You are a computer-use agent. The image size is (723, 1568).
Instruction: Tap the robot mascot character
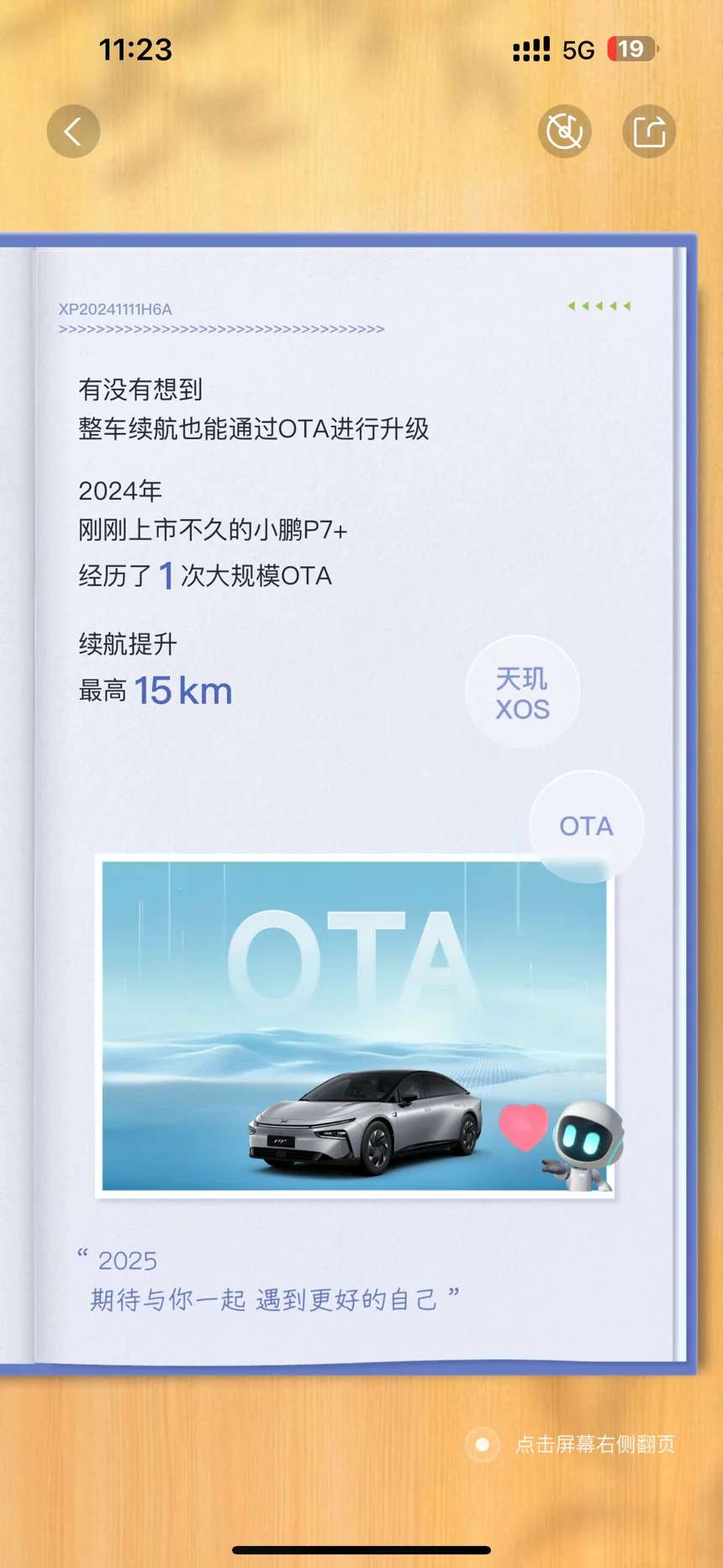(x=586, y=1146)
